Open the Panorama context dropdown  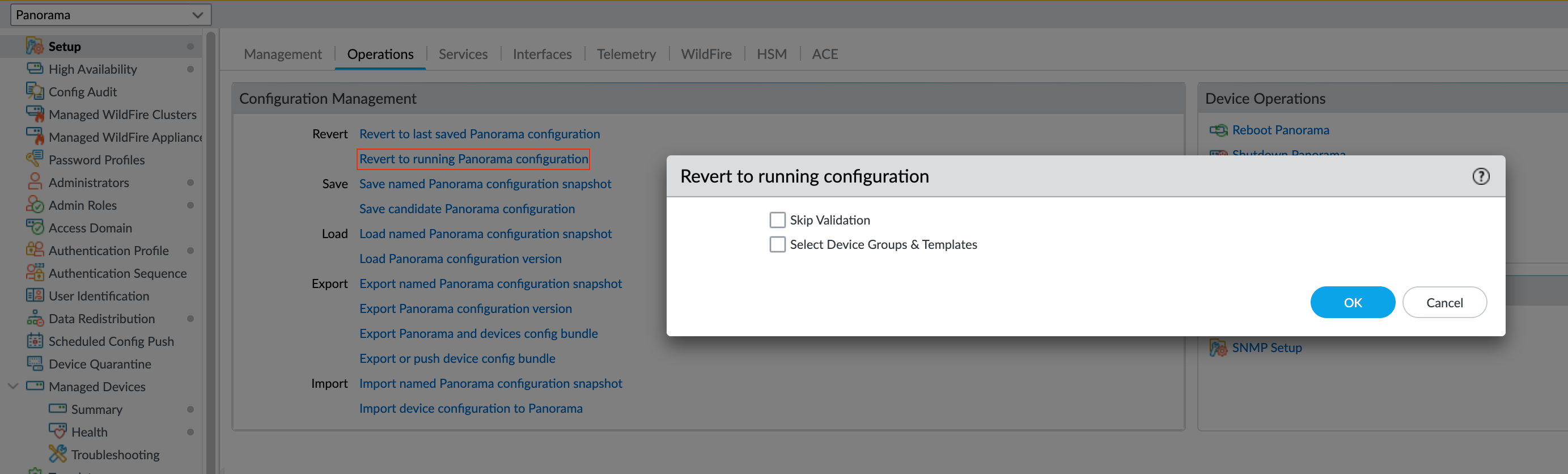(x=110, y=15)
